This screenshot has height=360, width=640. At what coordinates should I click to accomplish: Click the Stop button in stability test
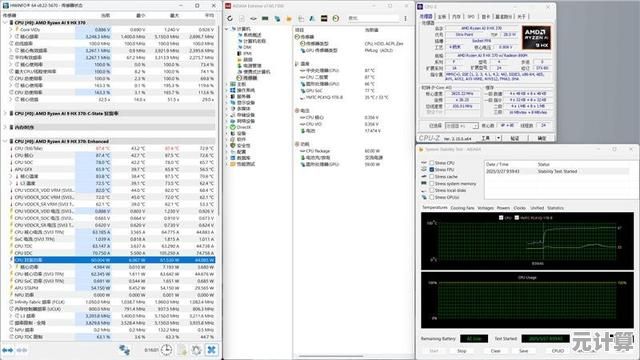click(462, 351)
